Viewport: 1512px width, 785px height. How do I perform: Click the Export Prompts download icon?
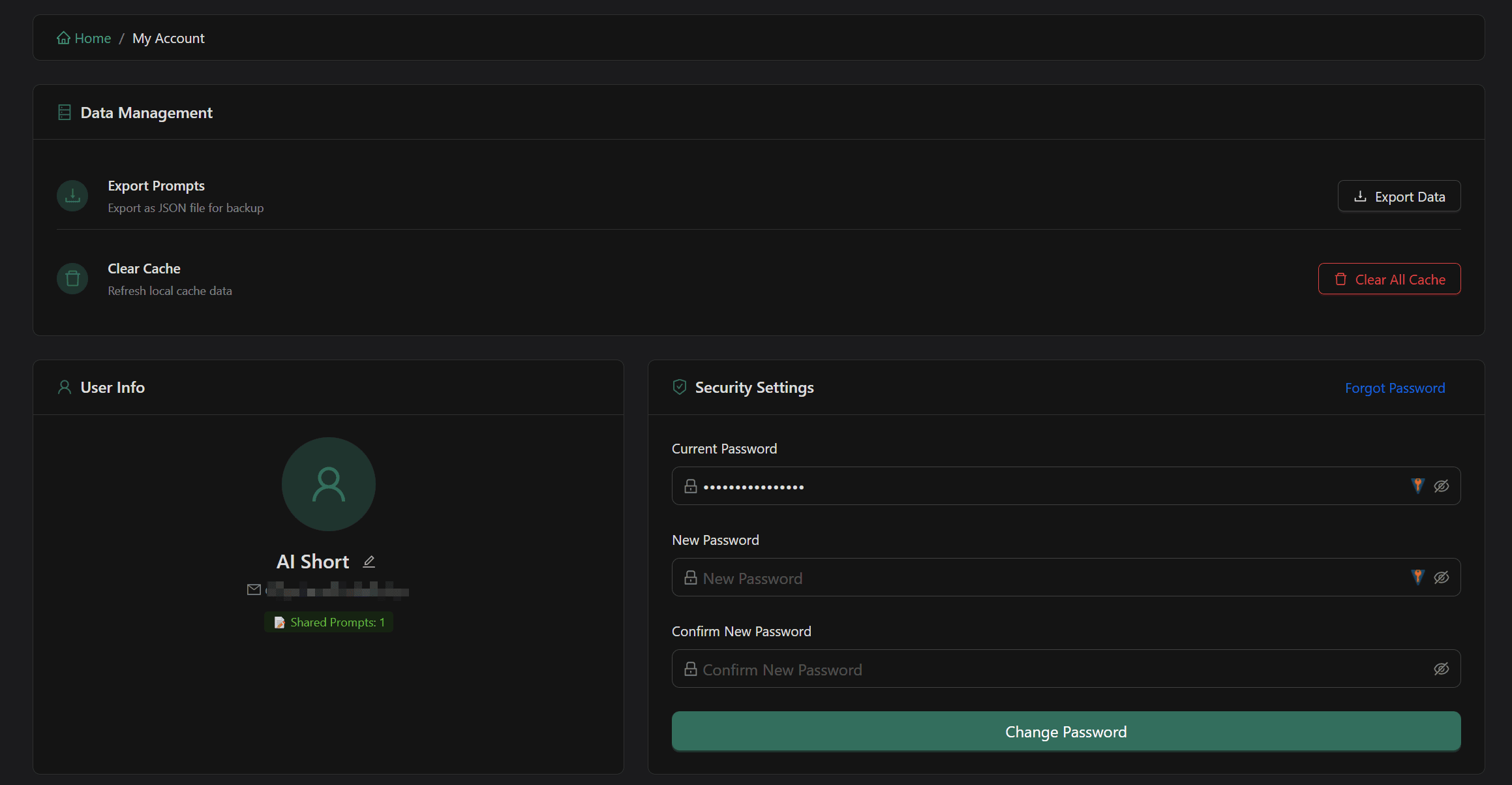point(72,195)
